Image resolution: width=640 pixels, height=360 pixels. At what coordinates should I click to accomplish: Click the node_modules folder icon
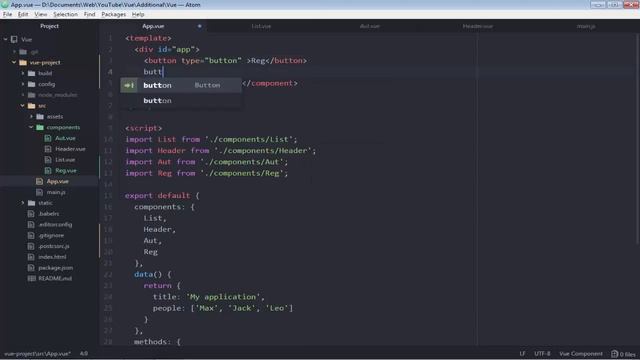31,95
